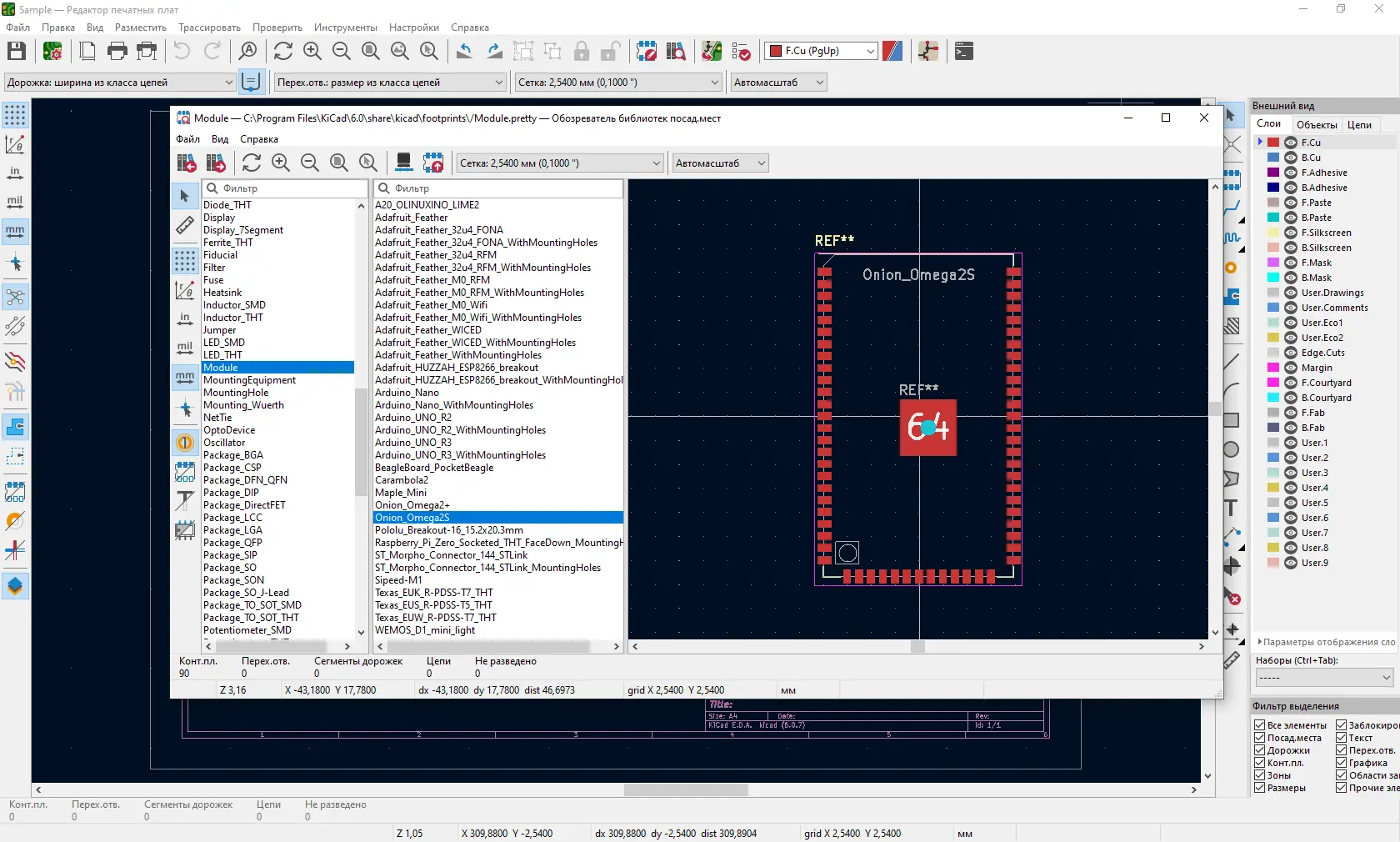Select the Package_BGA library
1400x842 pixels.
(x=233, y=455)
